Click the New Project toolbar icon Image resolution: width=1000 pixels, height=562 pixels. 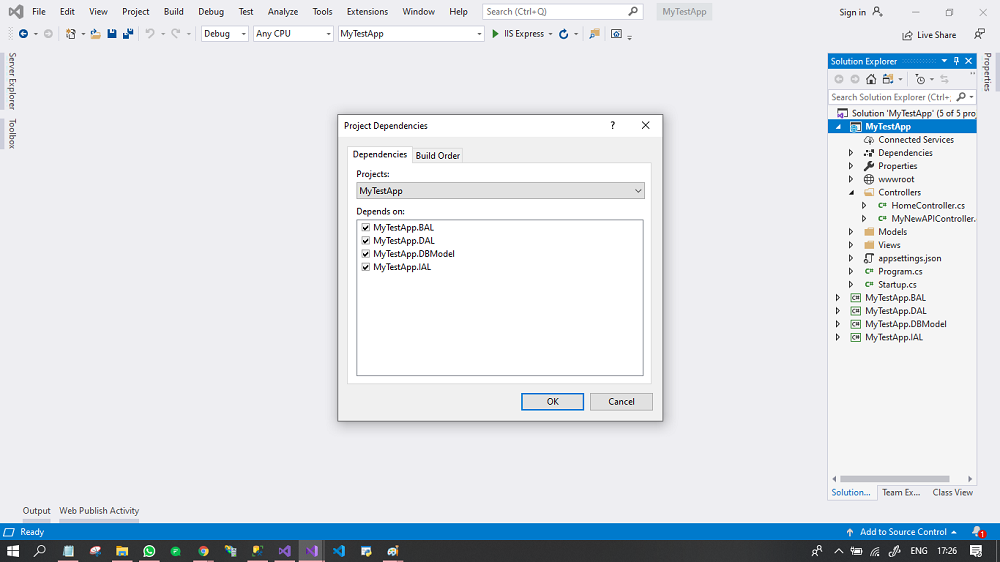pos(71,34)
